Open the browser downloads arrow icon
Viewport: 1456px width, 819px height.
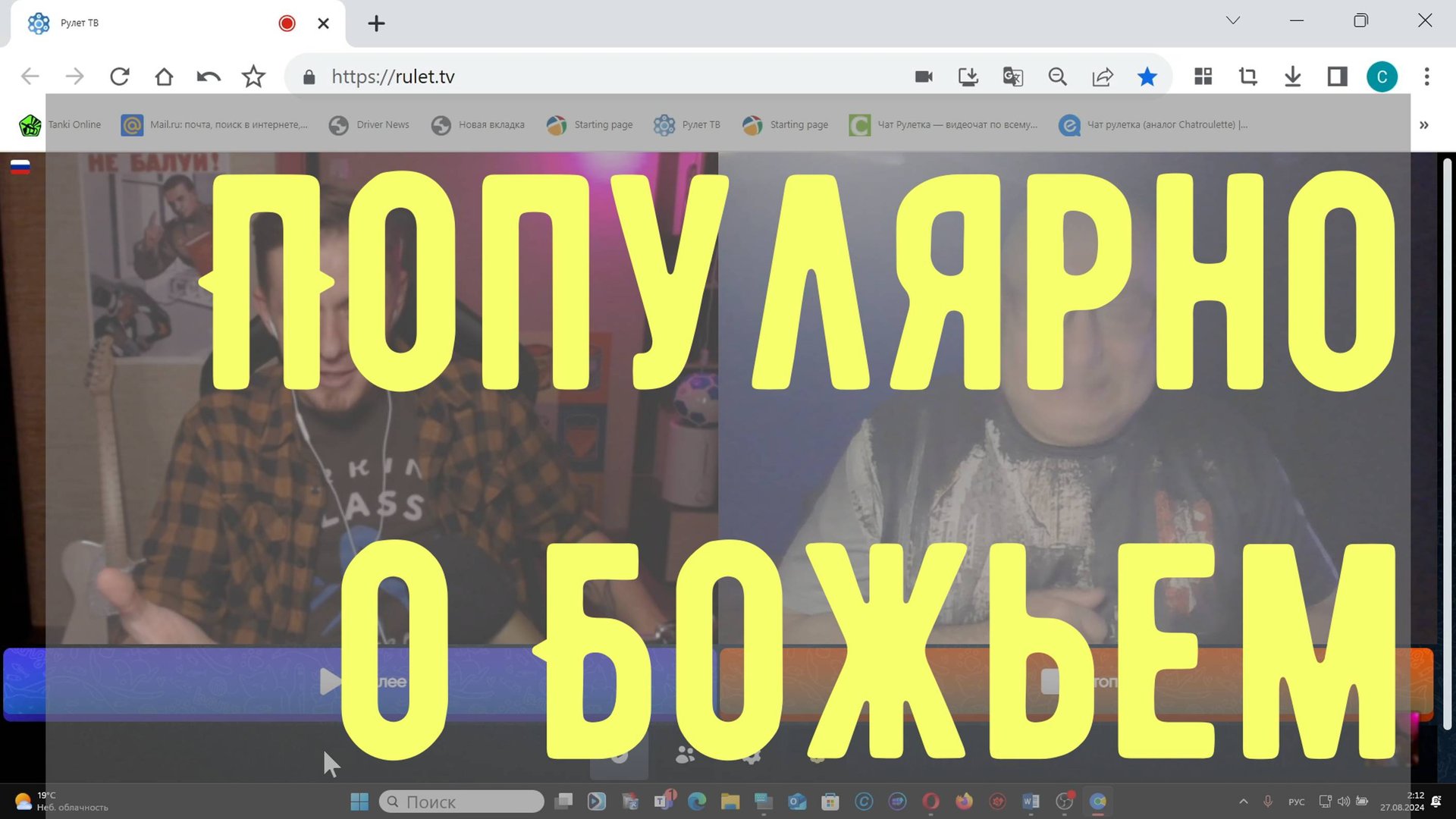point(1293,77)
